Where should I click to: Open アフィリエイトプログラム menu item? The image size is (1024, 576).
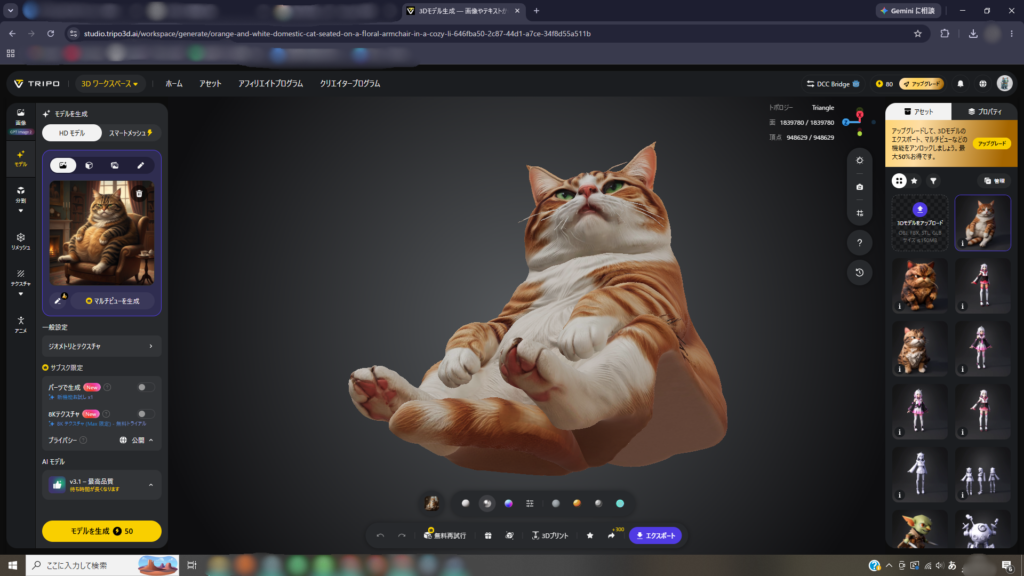(x=270, y=84)
